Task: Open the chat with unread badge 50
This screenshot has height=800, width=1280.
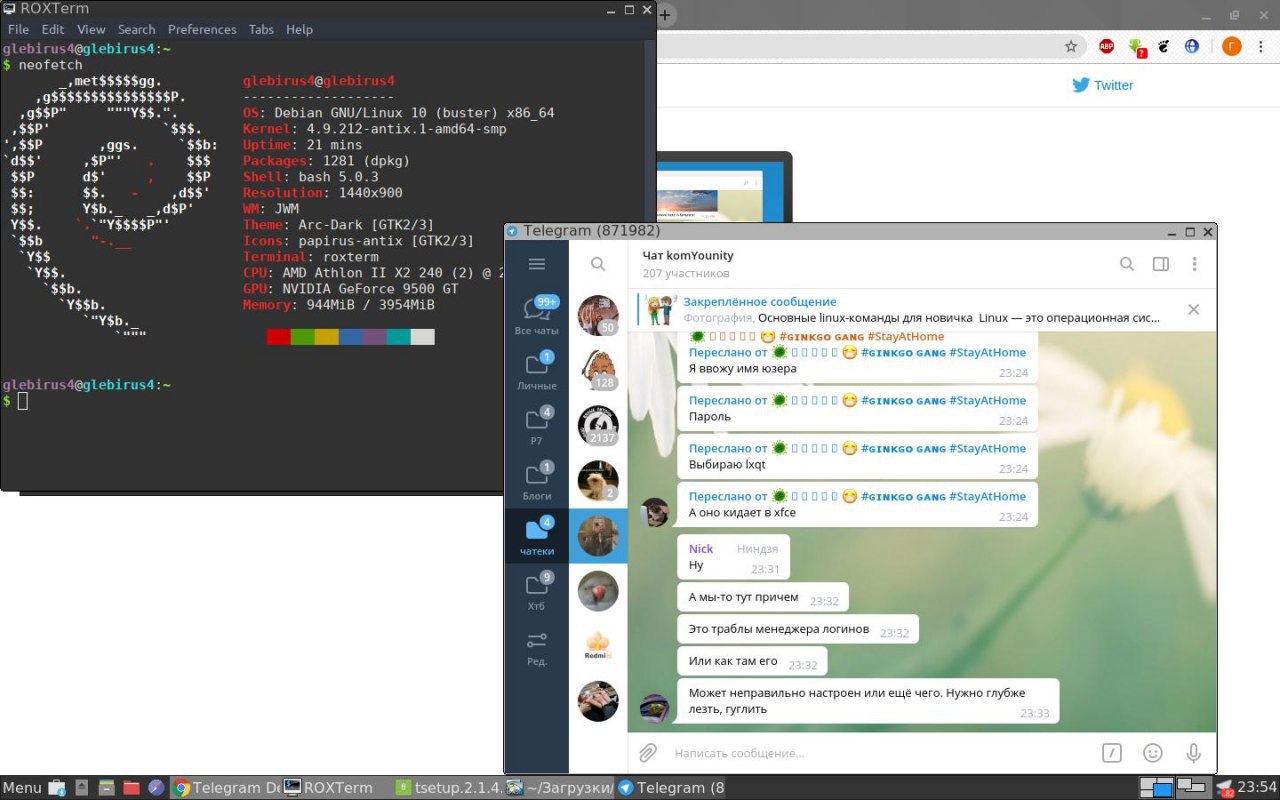Action: [x=598, y=315]
